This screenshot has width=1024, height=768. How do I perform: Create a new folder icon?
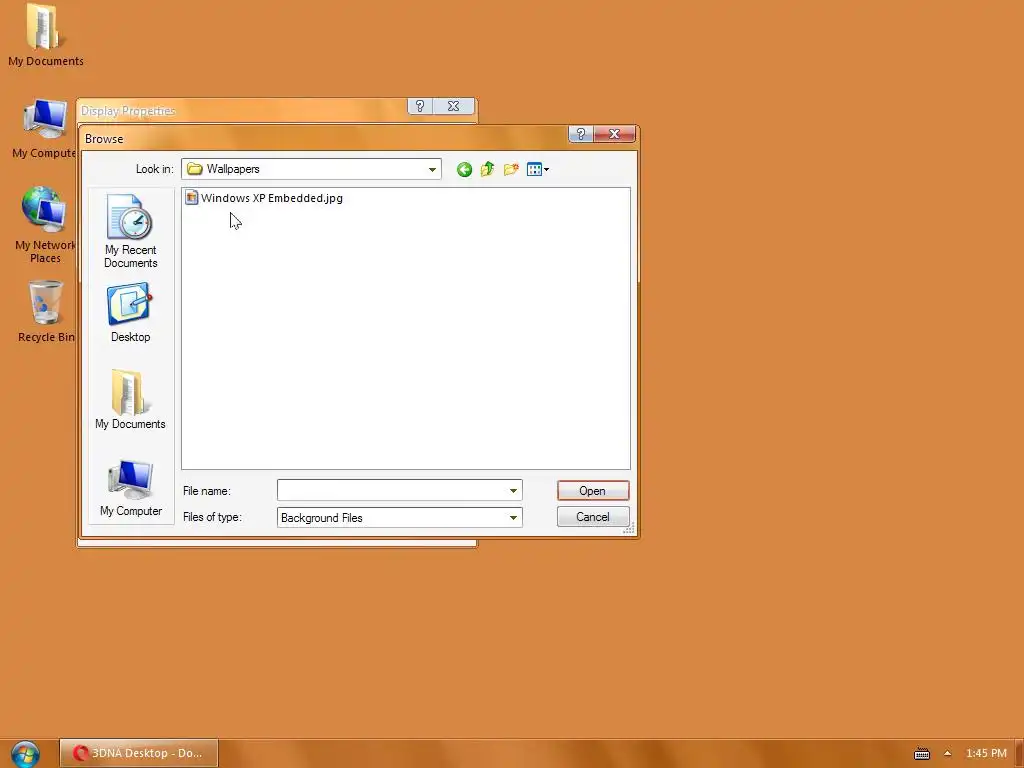coord(511,170)
